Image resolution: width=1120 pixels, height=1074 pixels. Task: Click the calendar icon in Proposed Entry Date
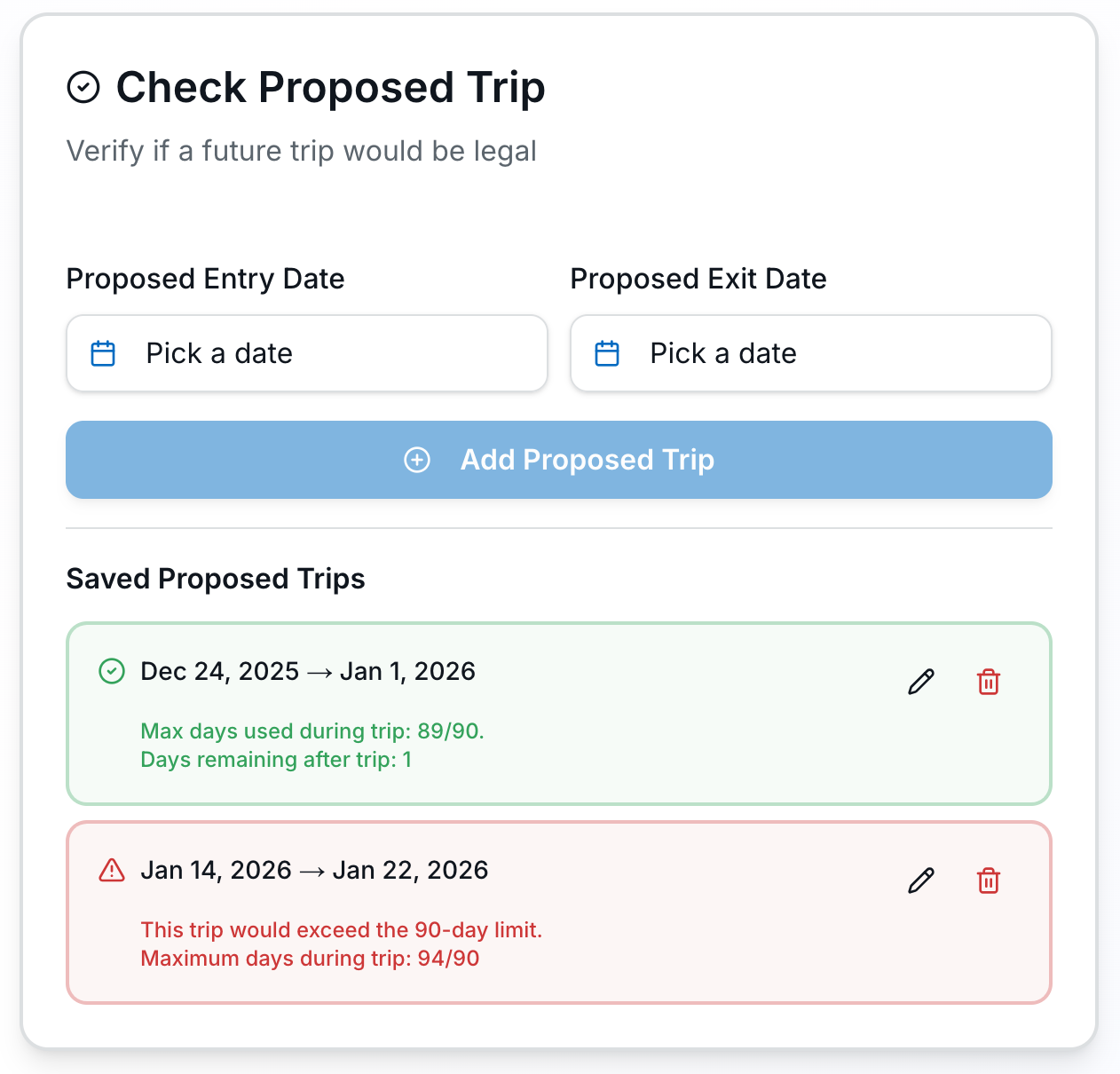tap(103, 352)
